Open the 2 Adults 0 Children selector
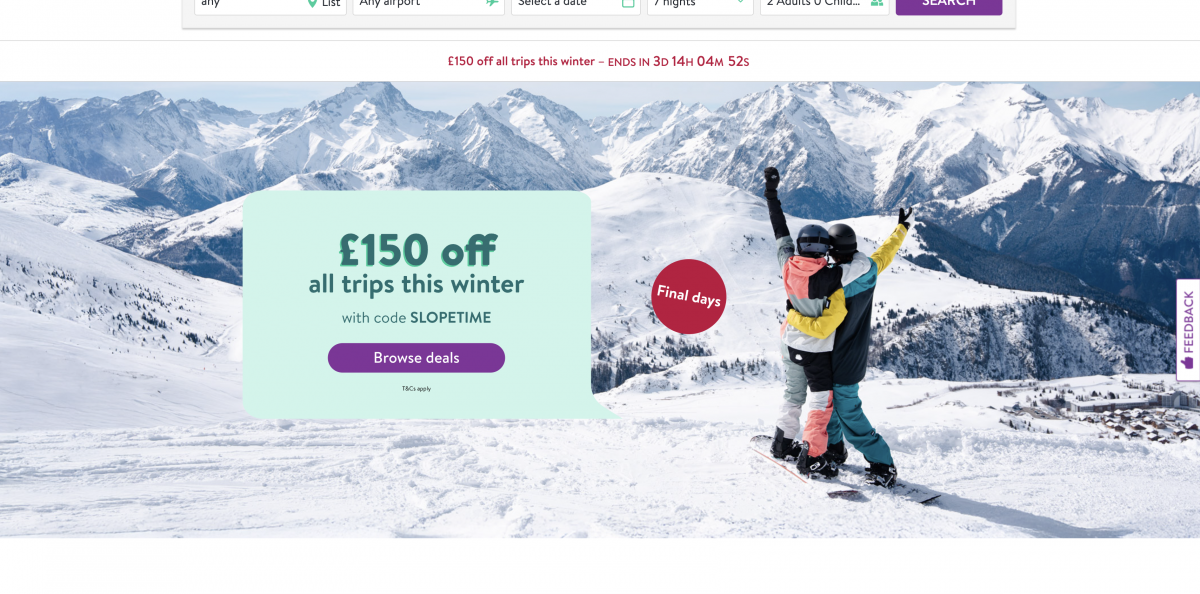This screenshot has height=594, width=1200. (824, 5)
